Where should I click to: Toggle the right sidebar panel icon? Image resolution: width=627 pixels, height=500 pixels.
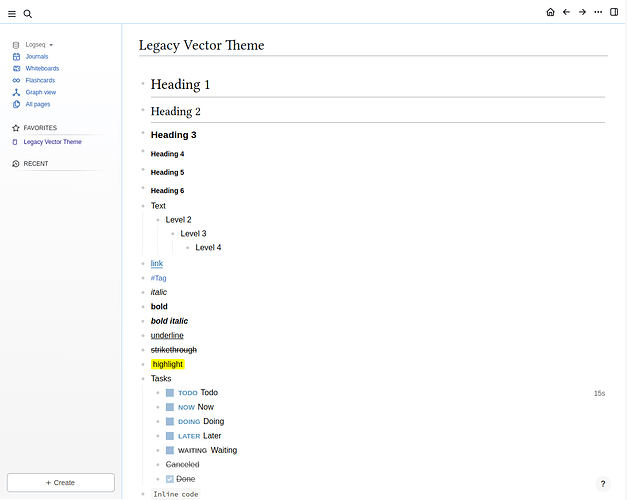point(614,12)
